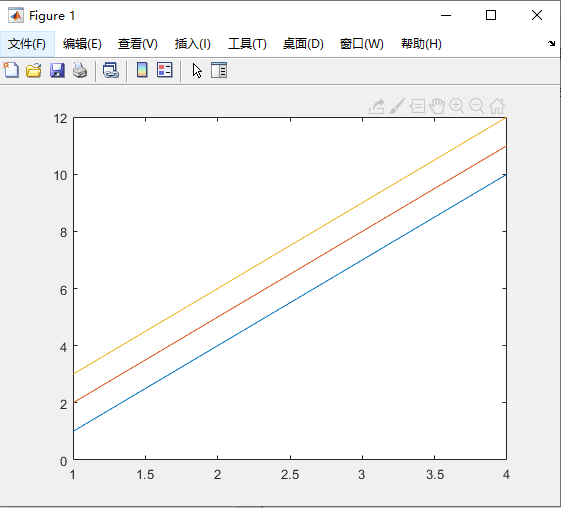Click the y-axis tick label 12
The width and height of the screenshot is (561, 508).
(x=60, y=118)
